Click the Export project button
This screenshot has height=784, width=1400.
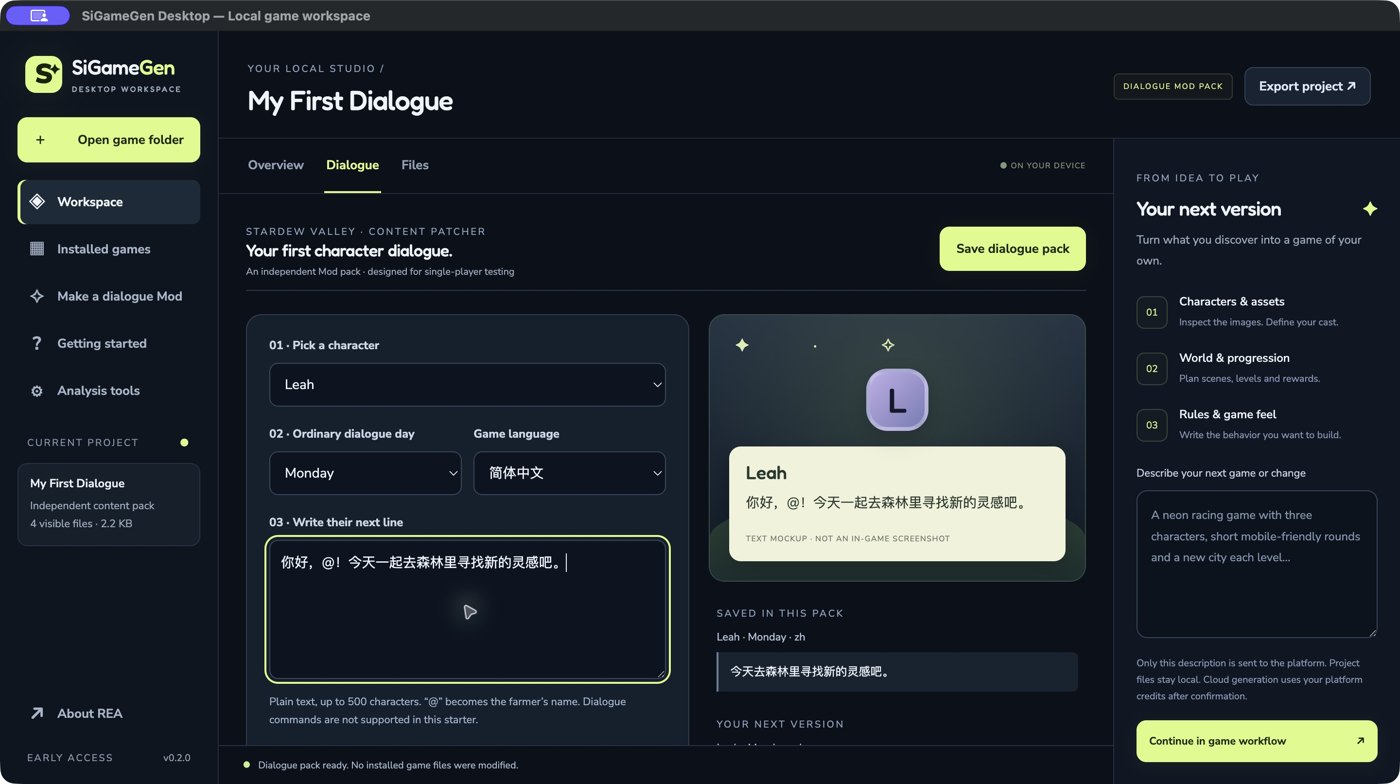coord(1307,86)
